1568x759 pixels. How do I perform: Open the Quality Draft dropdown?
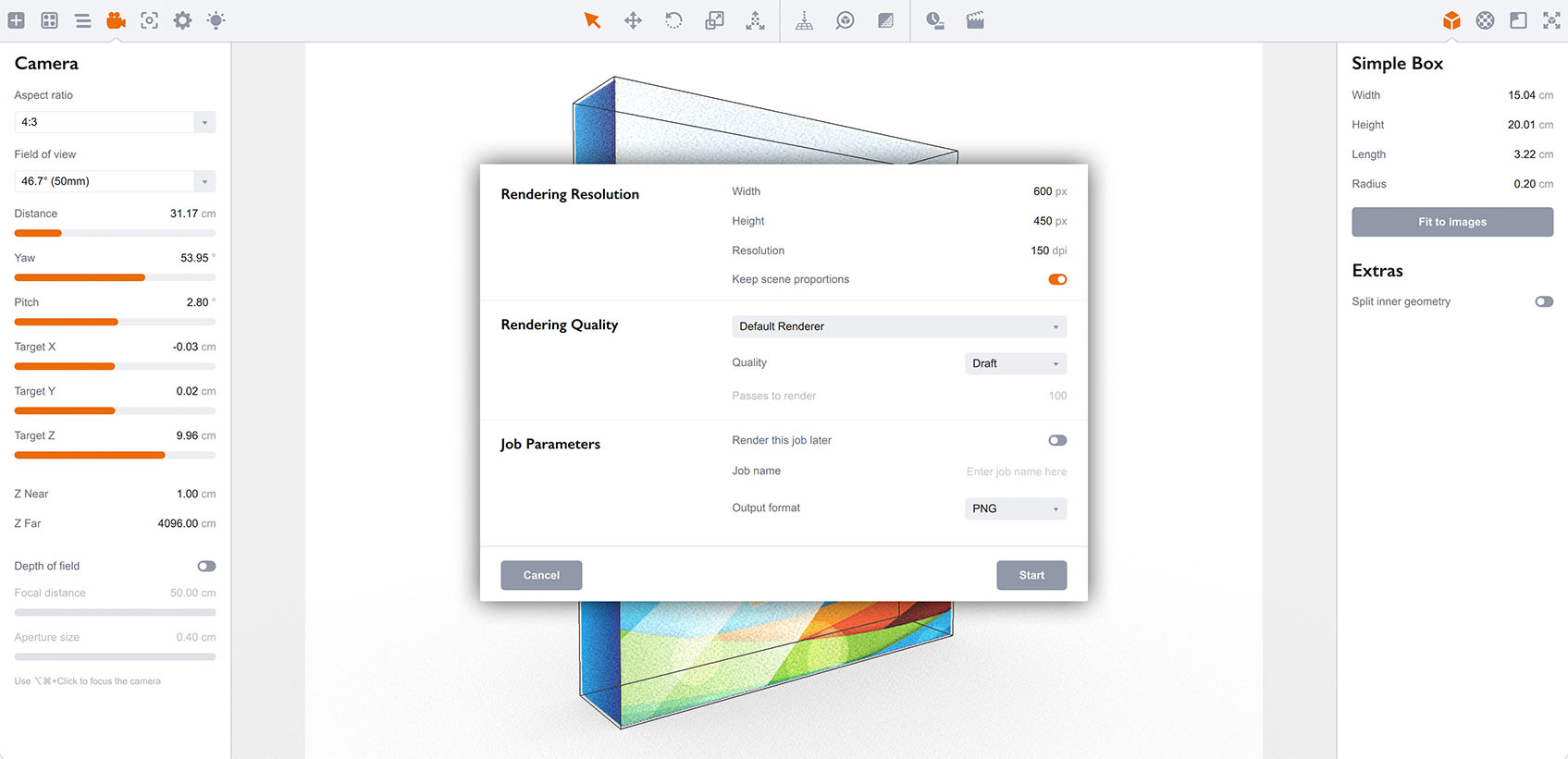coord(1016,363)
